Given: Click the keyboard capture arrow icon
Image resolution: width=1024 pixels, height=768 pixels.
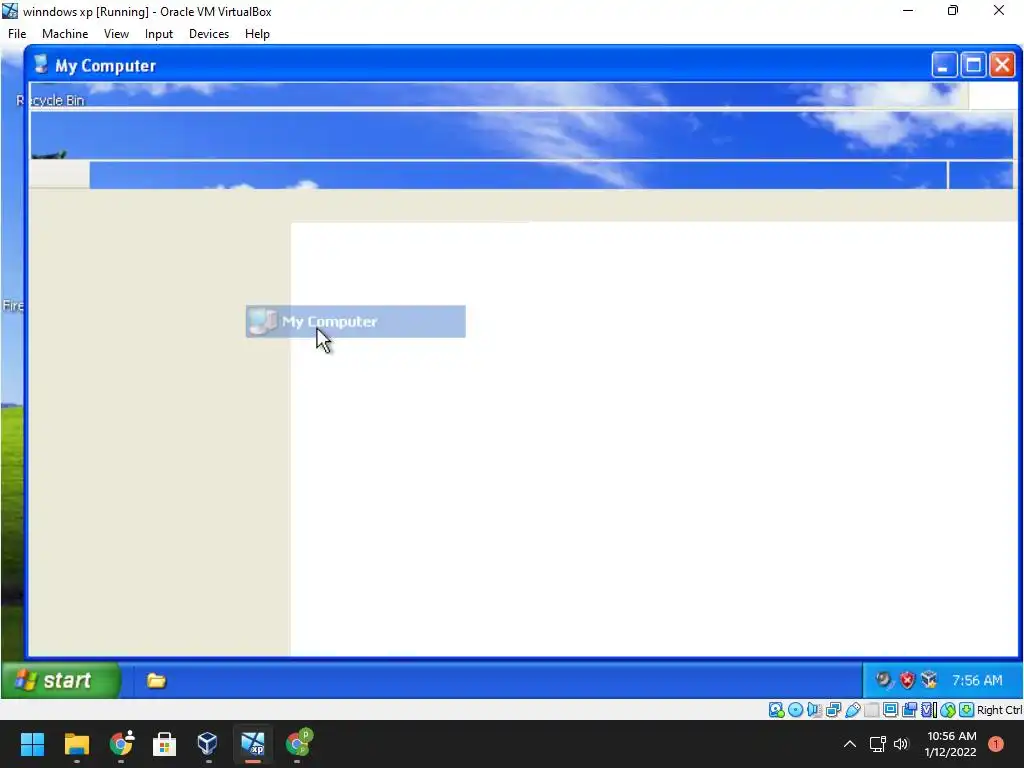Looking at the screenshot, I should pyautogui.click(x=967, y=710).
